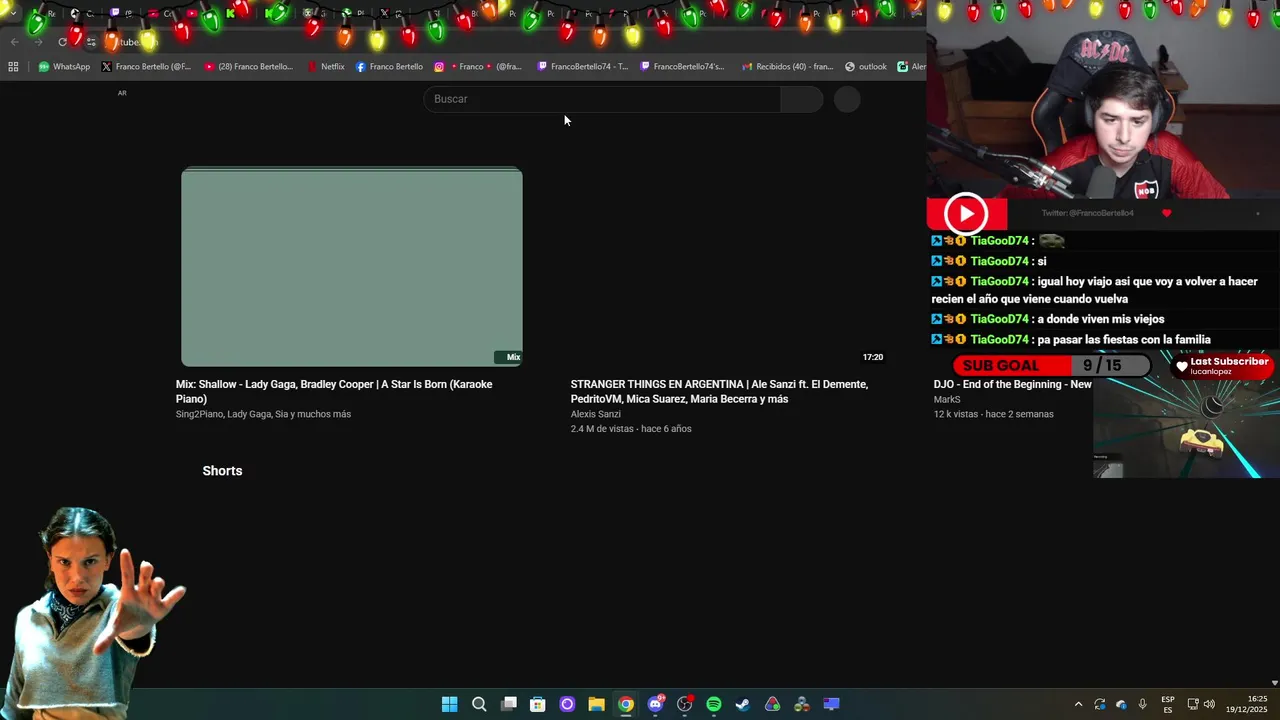Open the Chrome apps grid icon
The image size is (1280, 720).
[x=13, y=67]
